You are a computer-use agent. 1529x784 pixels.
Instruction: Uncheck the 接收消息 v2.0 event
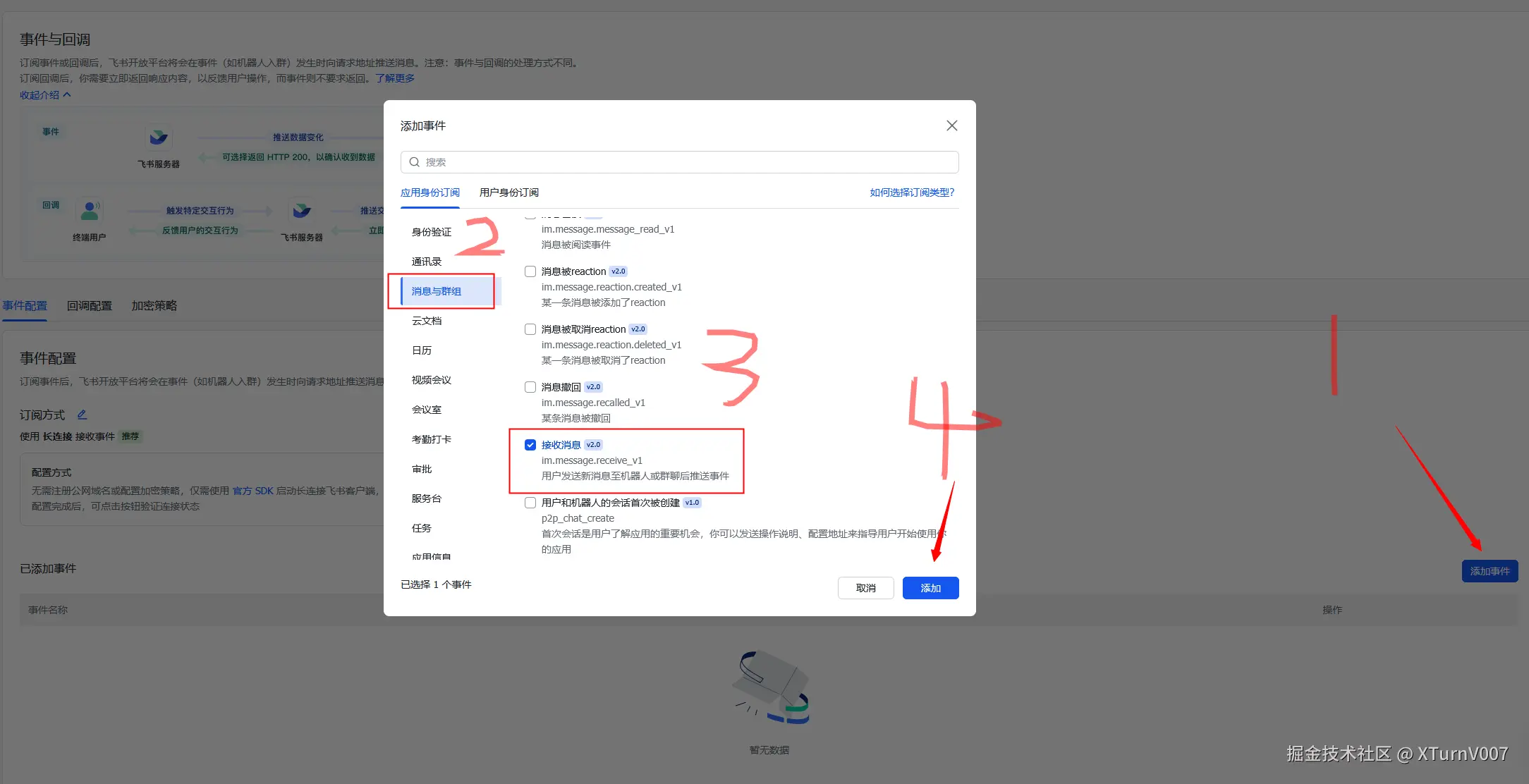pyautogui.click(x=530, y=444)
